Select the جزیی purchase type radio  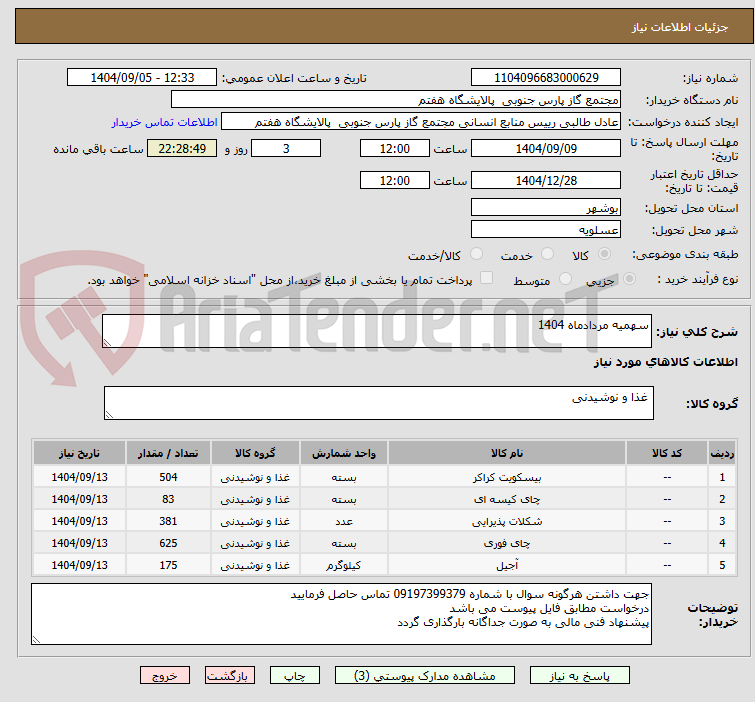[629, 278]
